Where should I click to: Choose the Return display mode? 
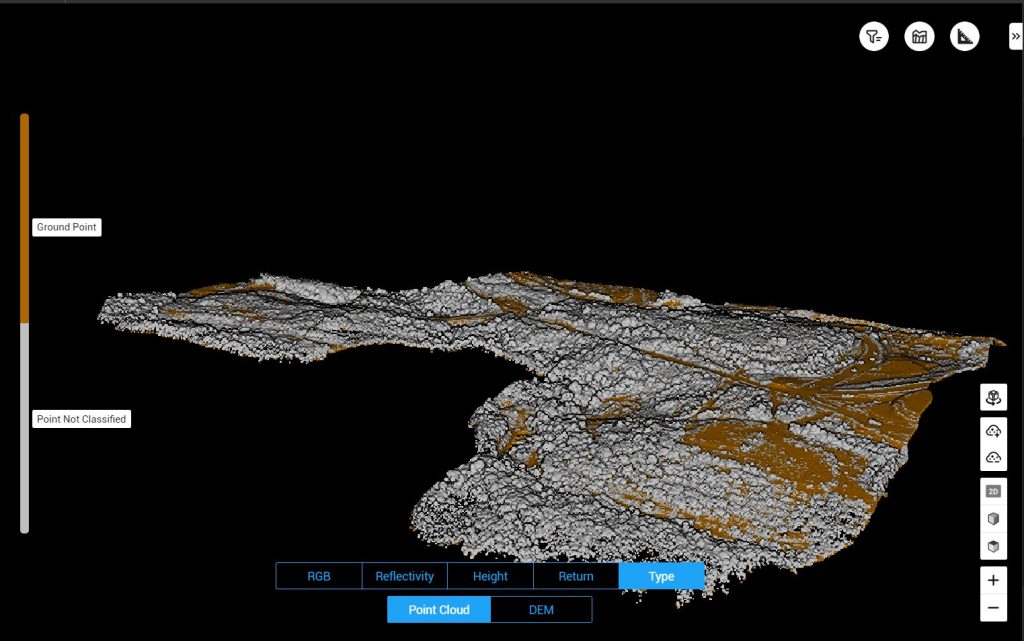coord(576,576)
